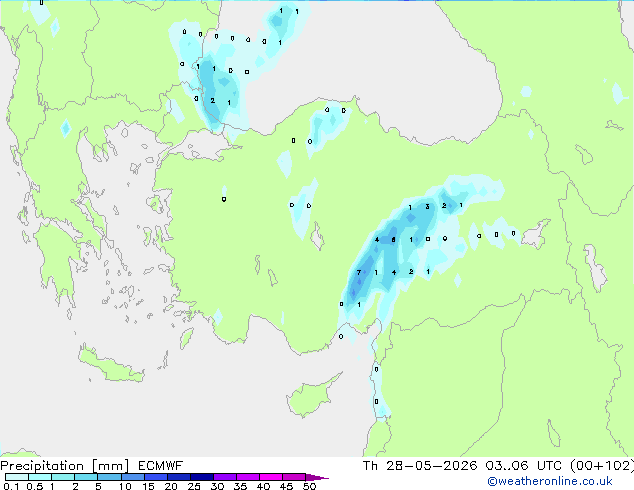Image resolution: width=634 pixels, height=490 pixels.
Task: Pick the 30 to 35 mm purple swatch
Action: coord(225,477)
